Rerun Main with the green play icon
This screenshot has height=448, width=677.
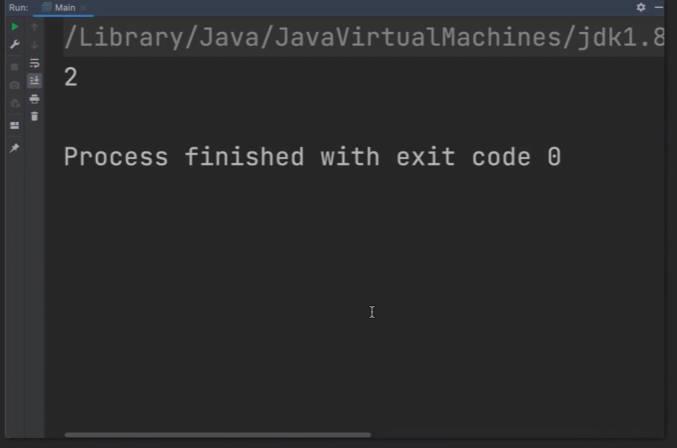tap(14, 26)
